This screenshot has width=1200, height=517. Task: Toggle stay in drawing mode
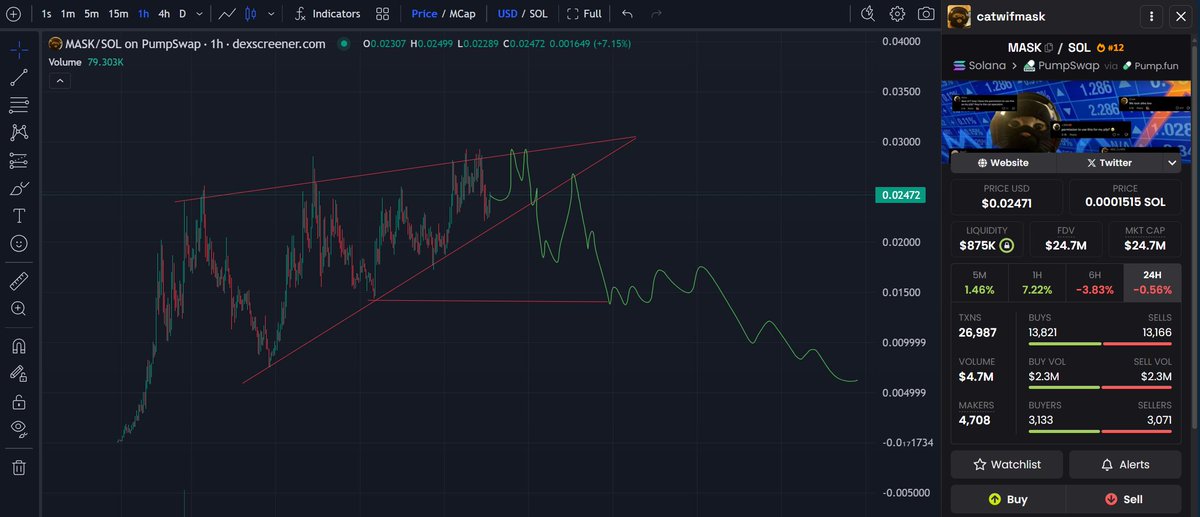[19, 374]
